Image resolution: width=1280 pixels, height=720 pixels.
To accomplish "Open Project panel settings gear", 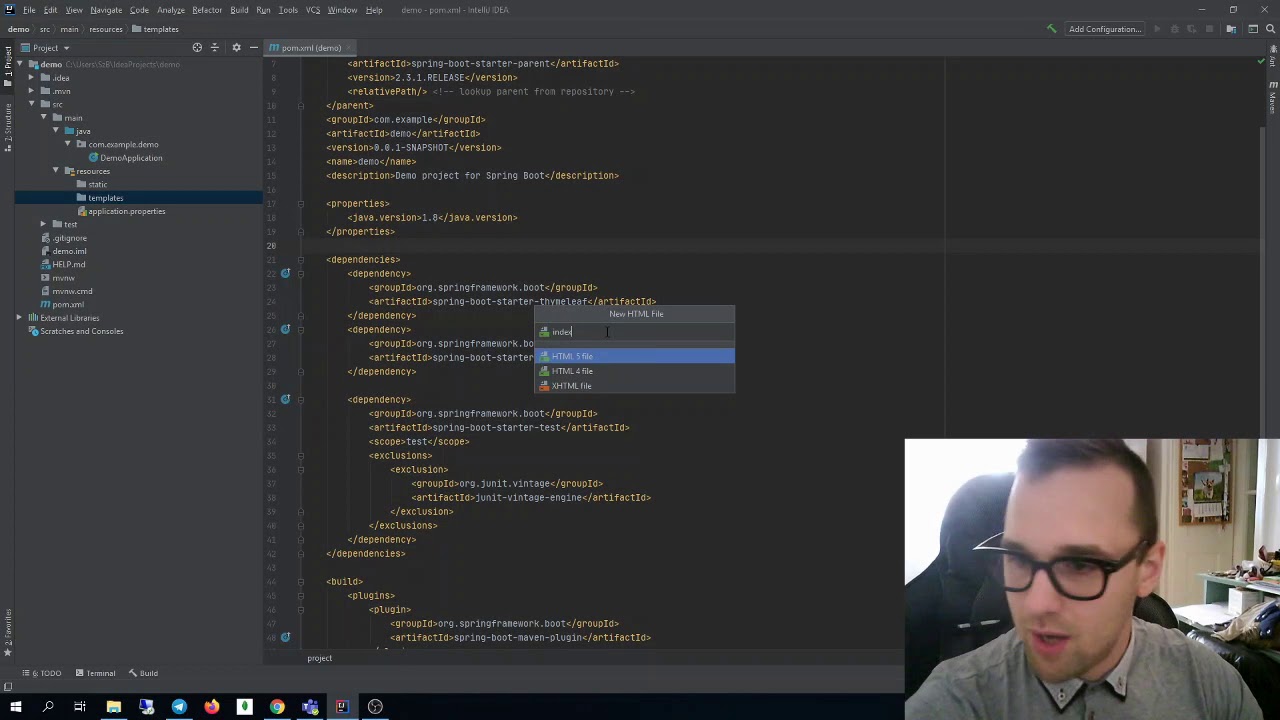I will point(236,48).
